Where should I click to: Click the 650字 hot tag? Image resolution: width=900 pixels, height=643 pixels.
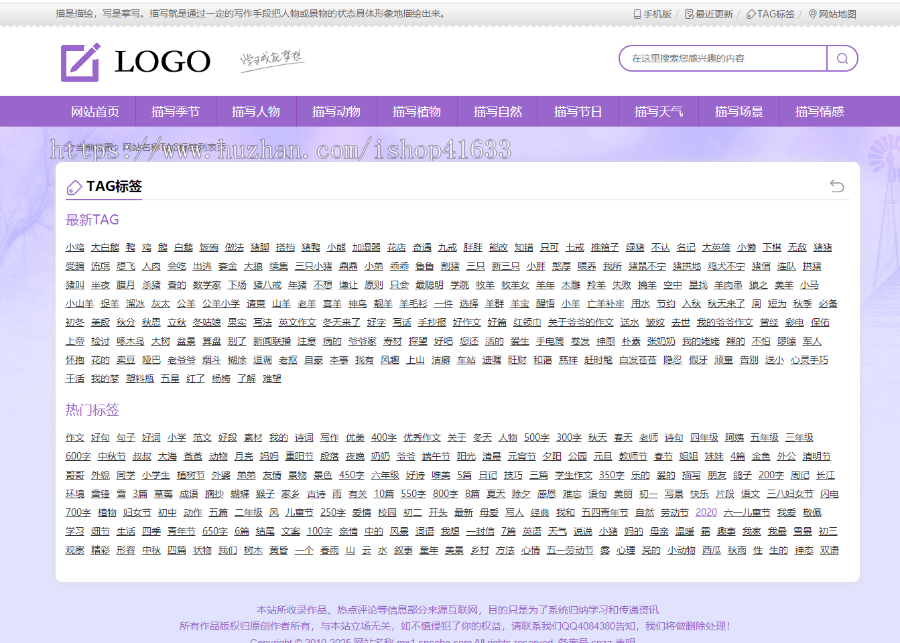point(215,532)
